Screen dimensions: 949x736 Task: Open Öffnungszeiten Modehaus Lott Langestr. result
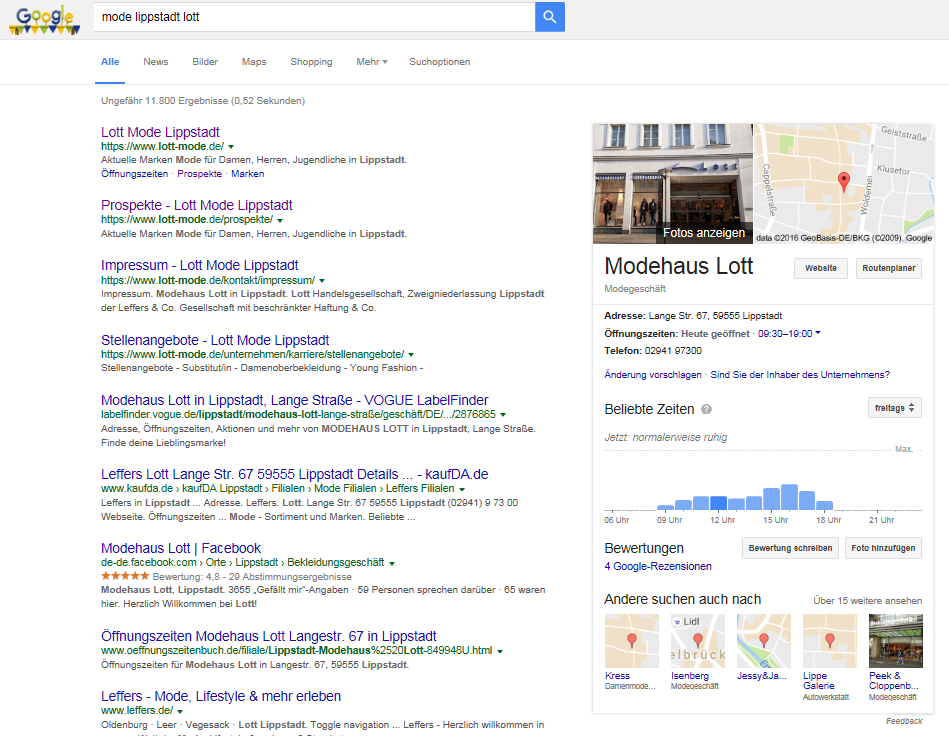(x=269, y=636)
